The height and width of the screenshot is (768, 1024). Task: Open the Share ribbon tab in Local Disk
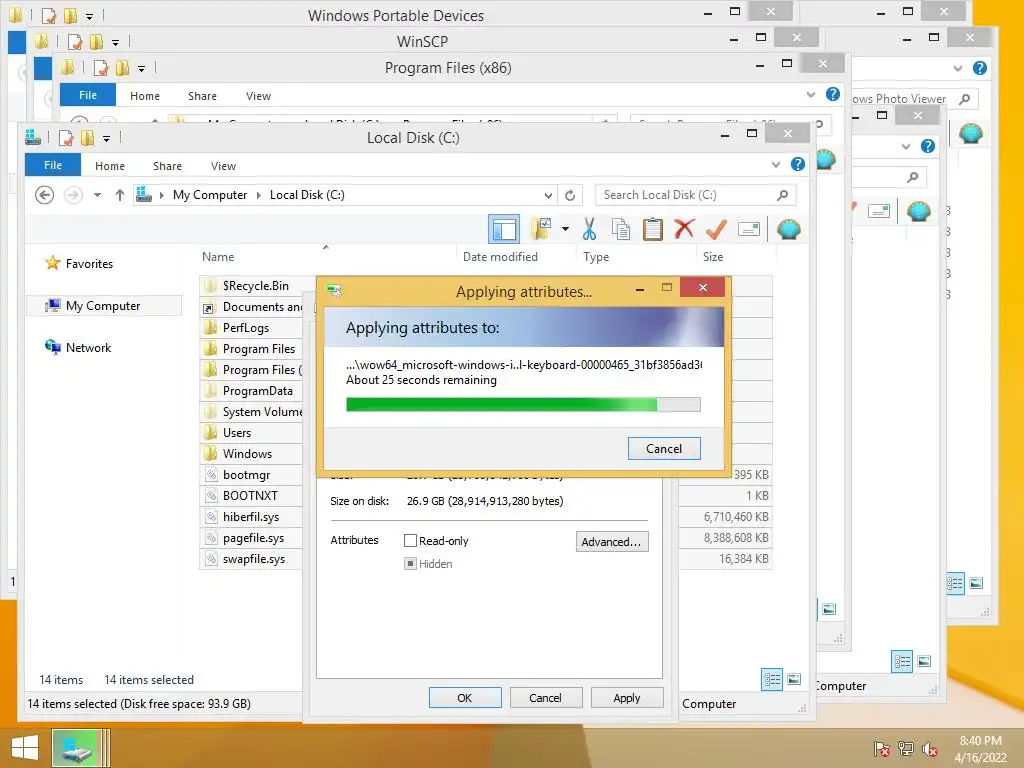pyautogui.click(x=167, y=166)
